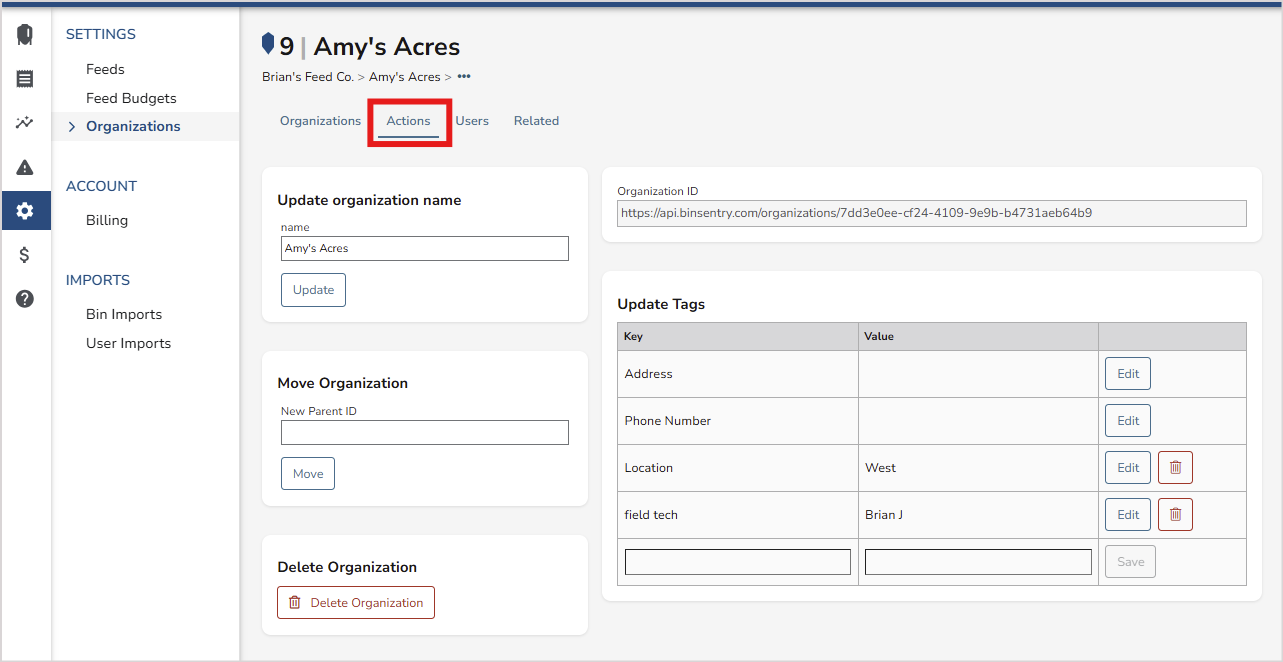Viewport: 1283px width, 662px height.
Task: Open User Imports under Imports
Action: [x=128, y=343]
